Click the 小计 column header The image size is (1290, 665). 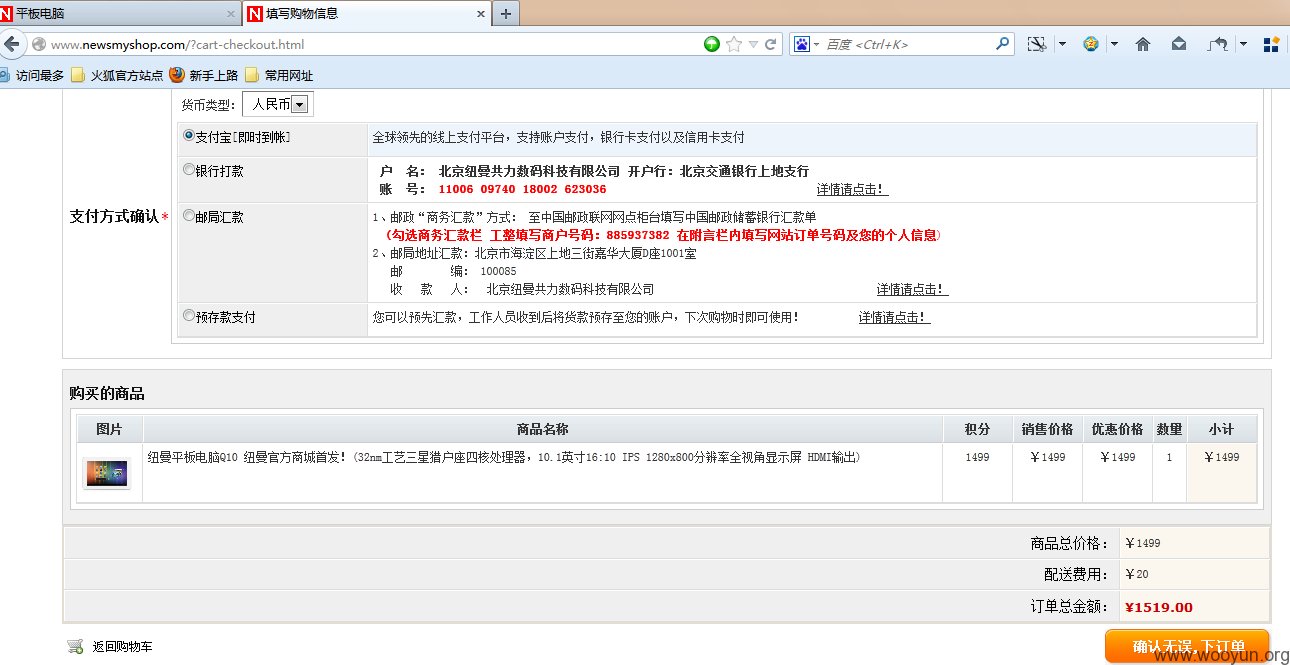click(x=1221, y=429)
